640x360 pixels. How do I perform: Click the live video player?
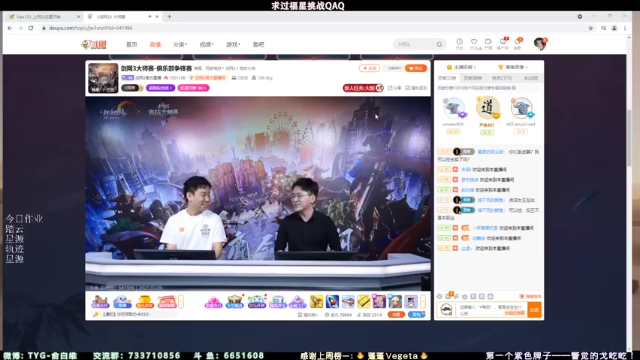pyautogui.click(x=258, y=193)
